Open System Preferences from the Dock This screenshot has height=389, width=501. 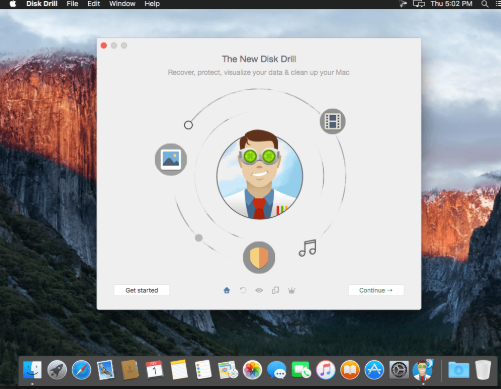(x=399, y=370)
